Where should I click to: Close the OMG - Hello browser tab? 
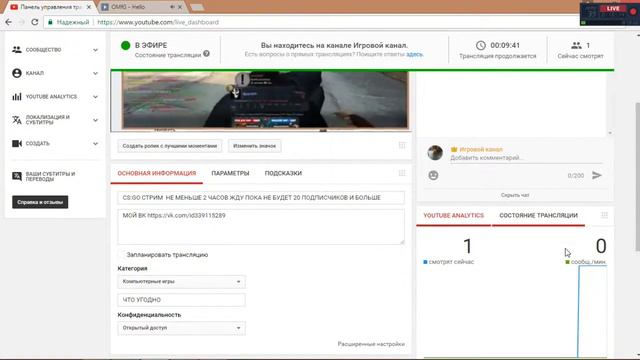click(x=180, y=7)
